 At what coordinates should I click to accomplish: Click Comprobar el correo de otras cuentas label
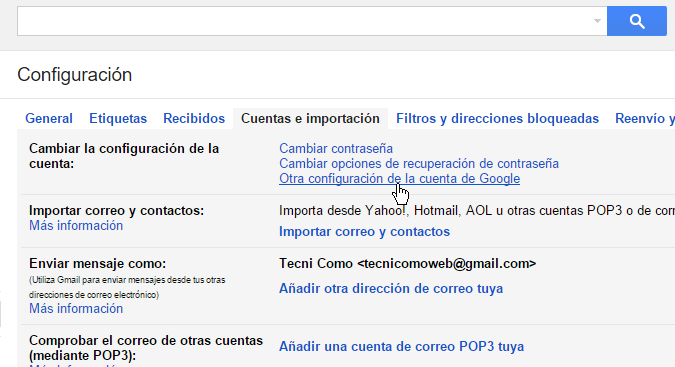point(146,348)
